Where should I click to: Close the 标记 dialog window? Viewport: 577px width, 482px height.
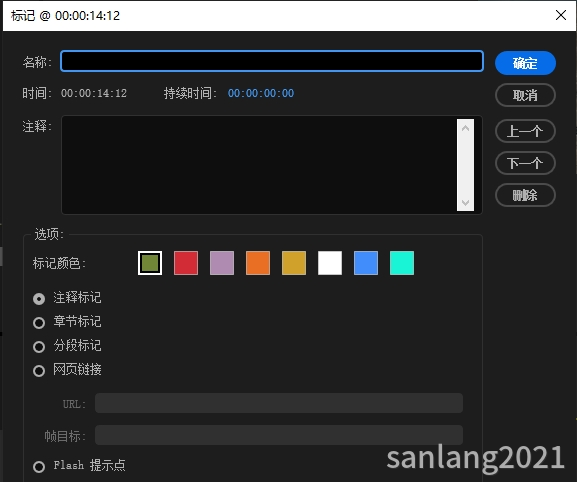click(561, 15)
